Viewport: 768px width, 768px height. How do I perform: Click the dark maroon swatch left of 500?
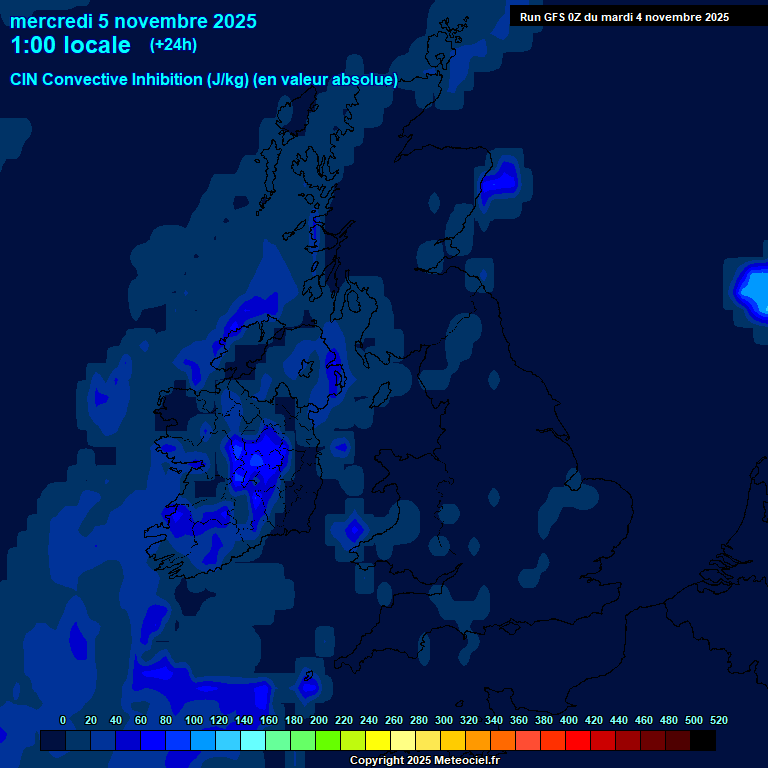677,741
